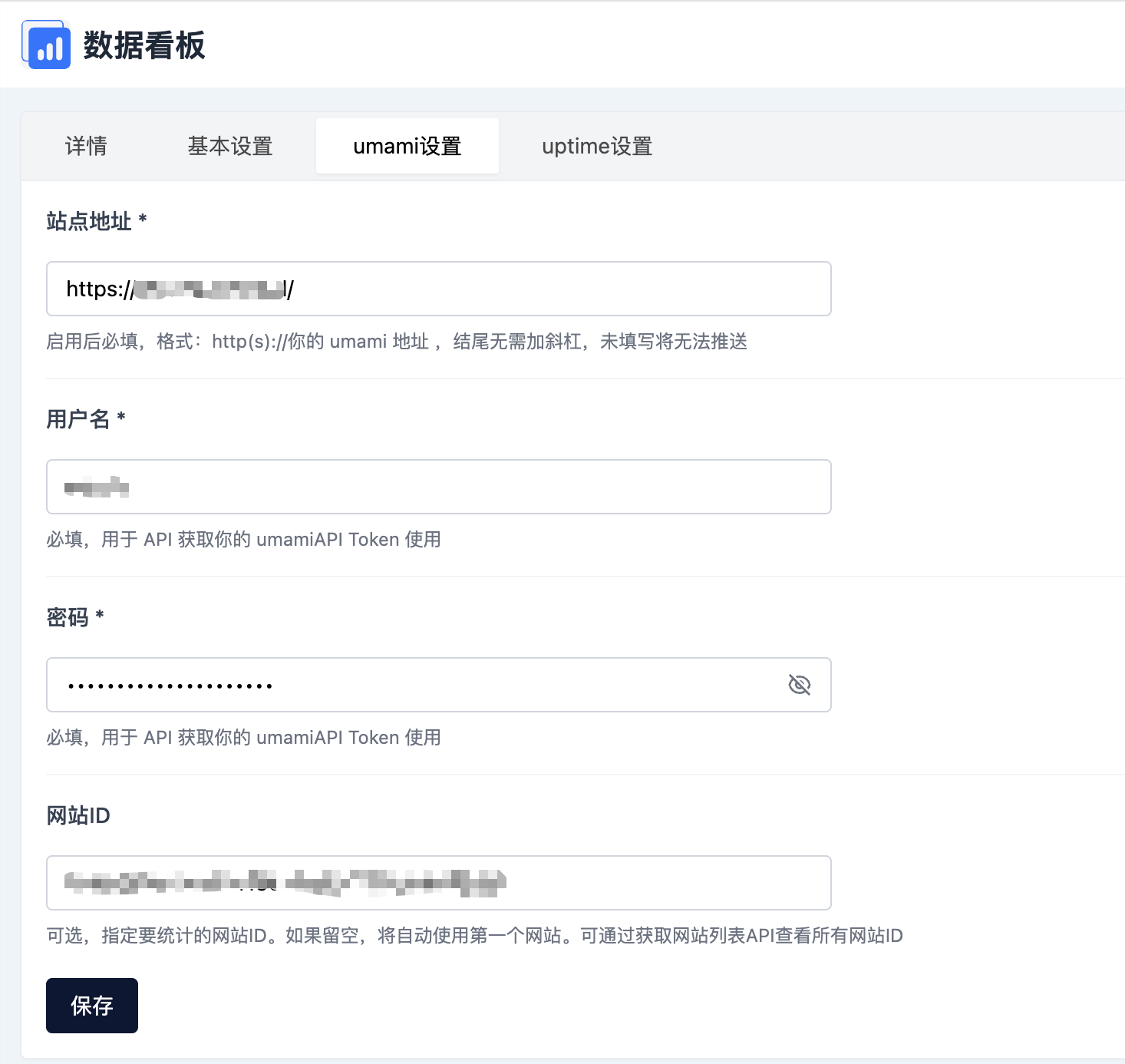1125x1064 pixels.
Task: Click the 网站ID input field
Action: point(652,883)
